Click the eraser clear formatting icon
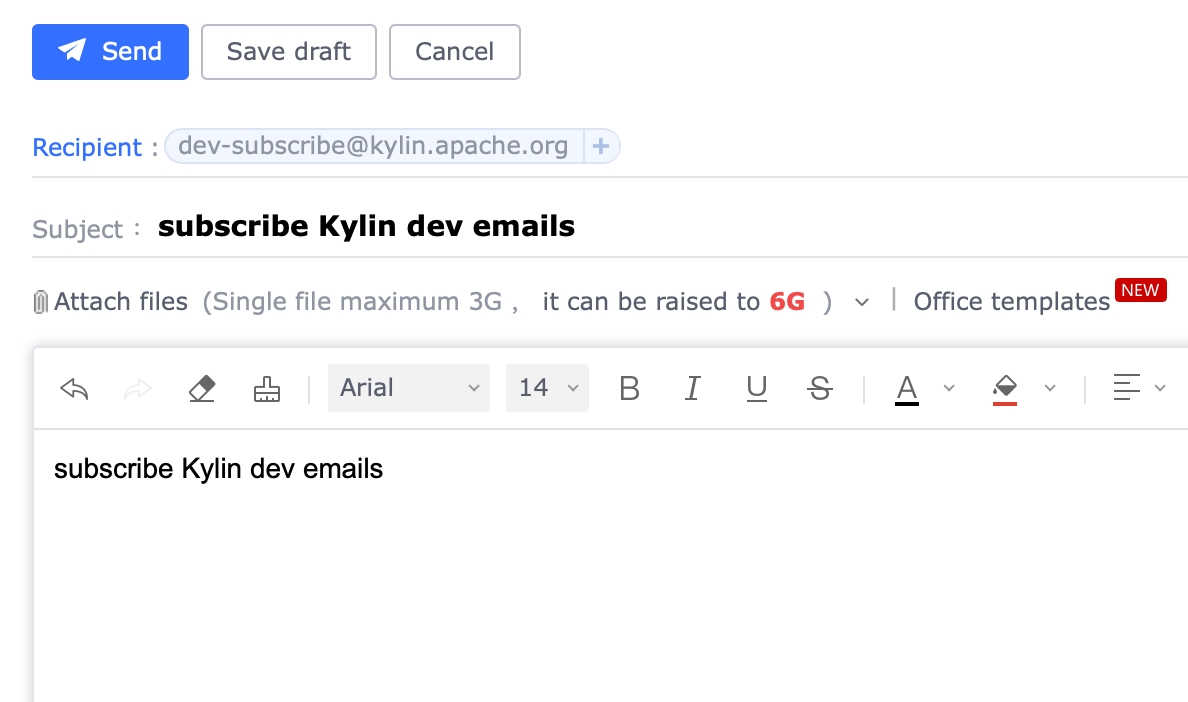Image resolution: width=1188 pixels, height=702 pixels. [x=202, y=389]
